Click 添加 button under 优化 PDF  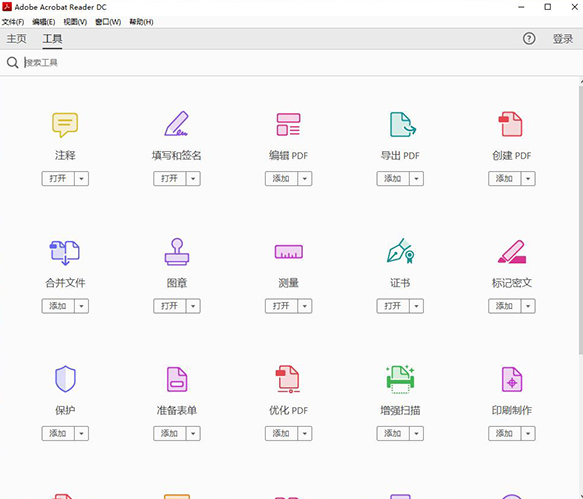pos(281,434)
